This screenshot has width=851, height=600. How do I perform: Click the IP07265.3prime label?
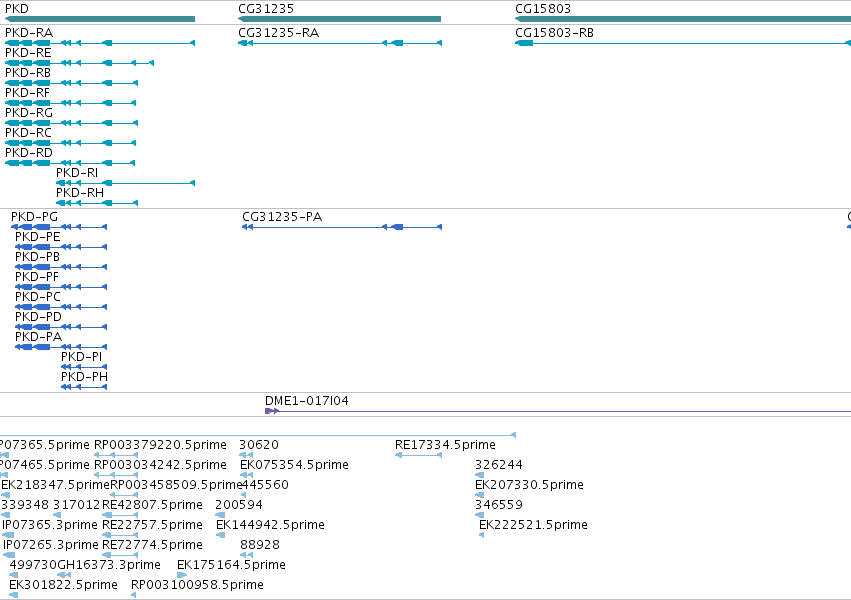51,545
